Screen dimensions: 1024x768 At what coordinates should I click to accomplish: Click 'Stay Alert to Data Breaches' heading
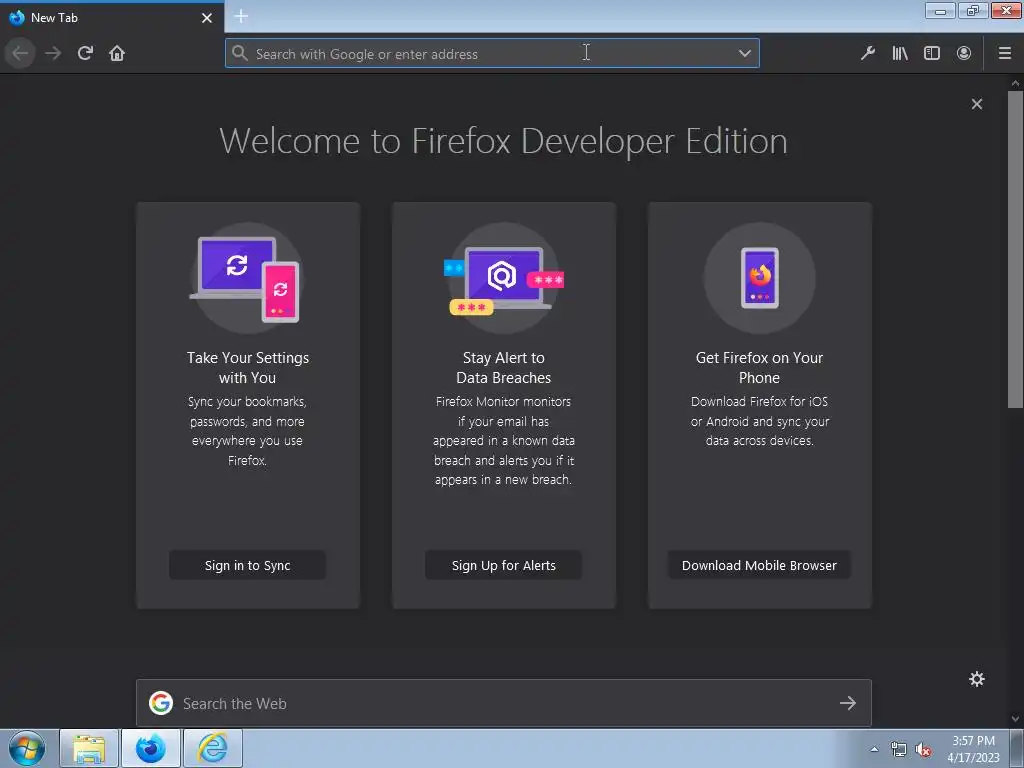[504, 368]
